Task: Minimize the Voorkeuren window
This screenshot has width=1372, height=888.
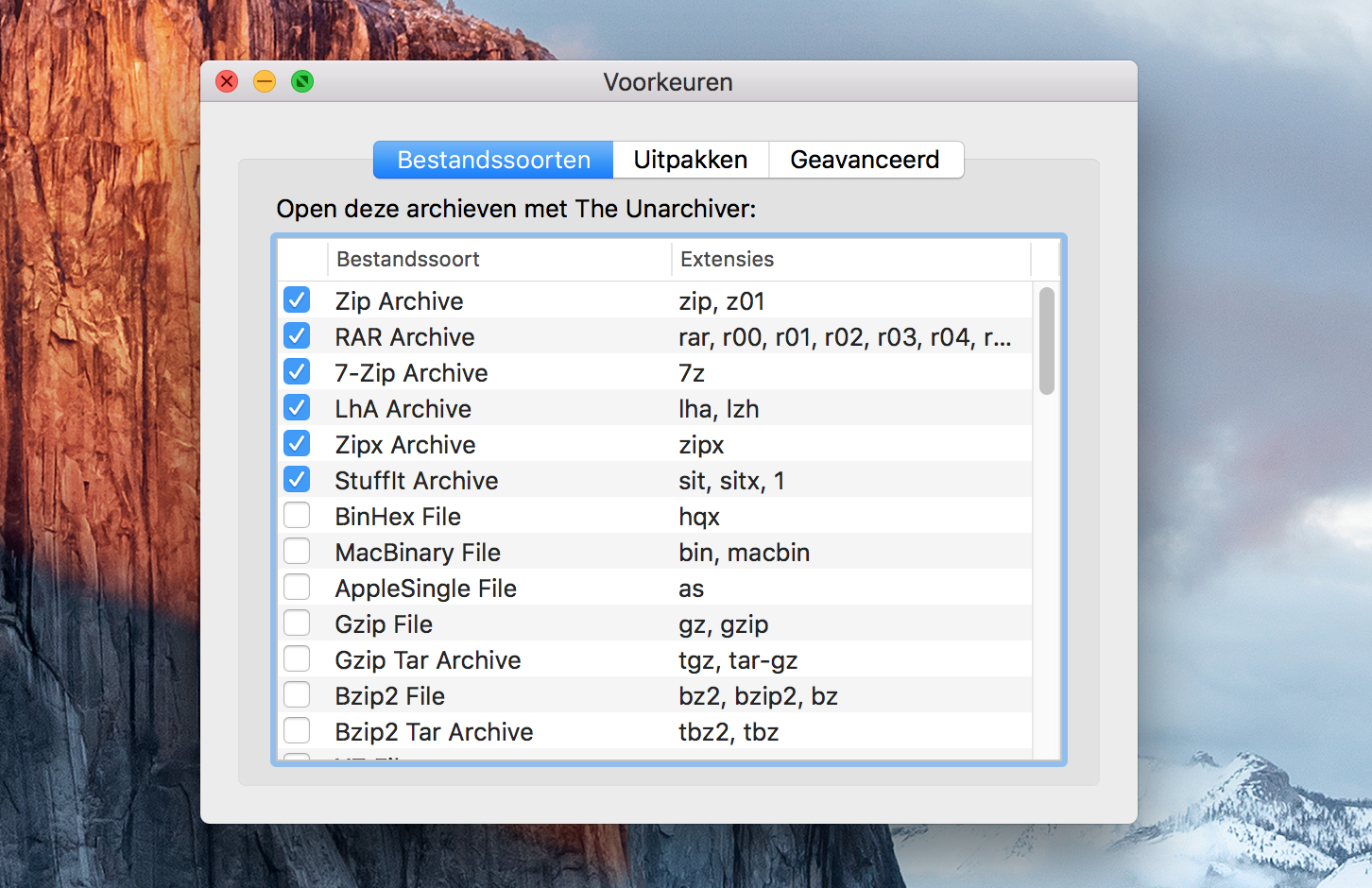Action: point(265,82)
